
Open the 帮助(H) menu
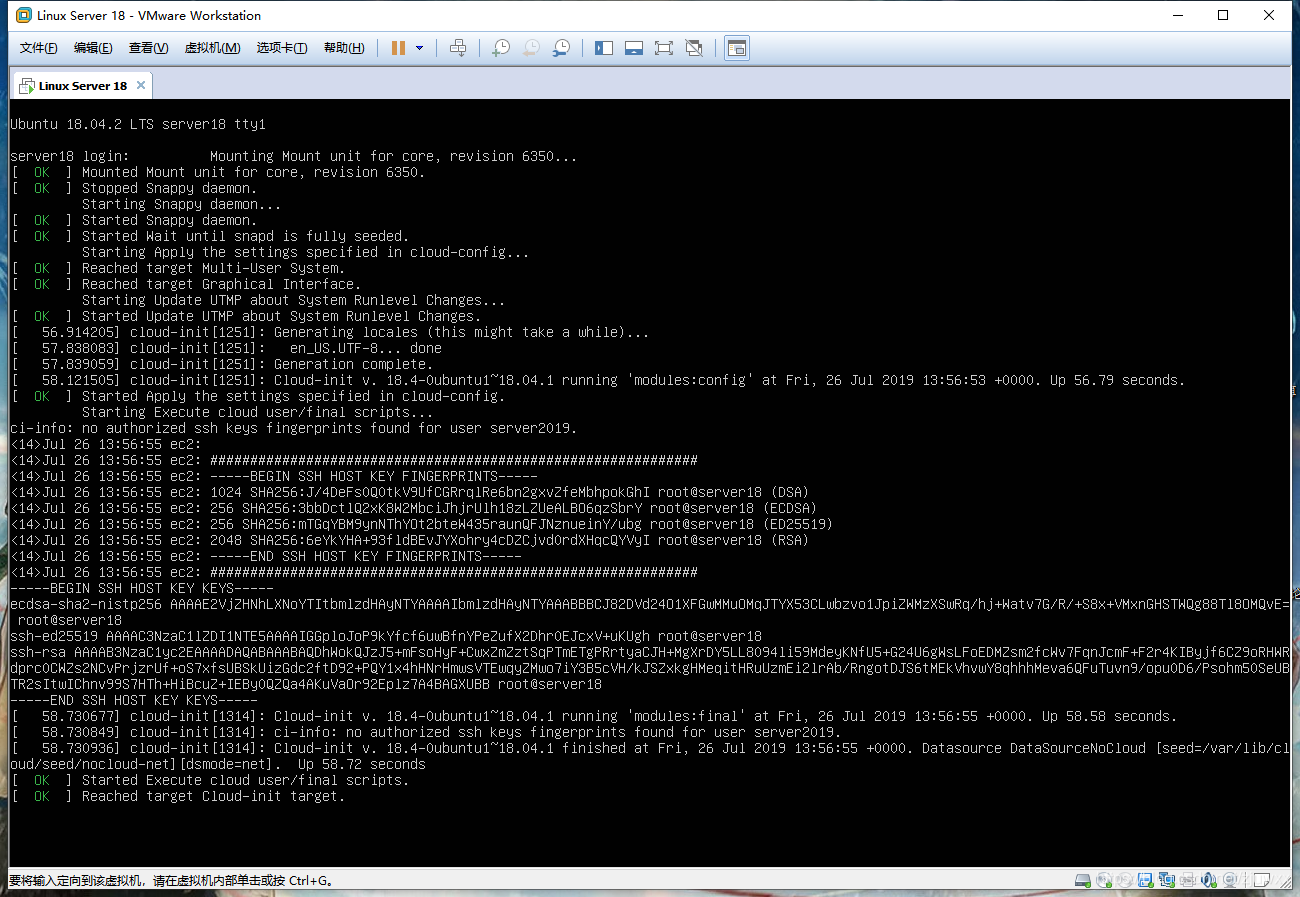344,48
